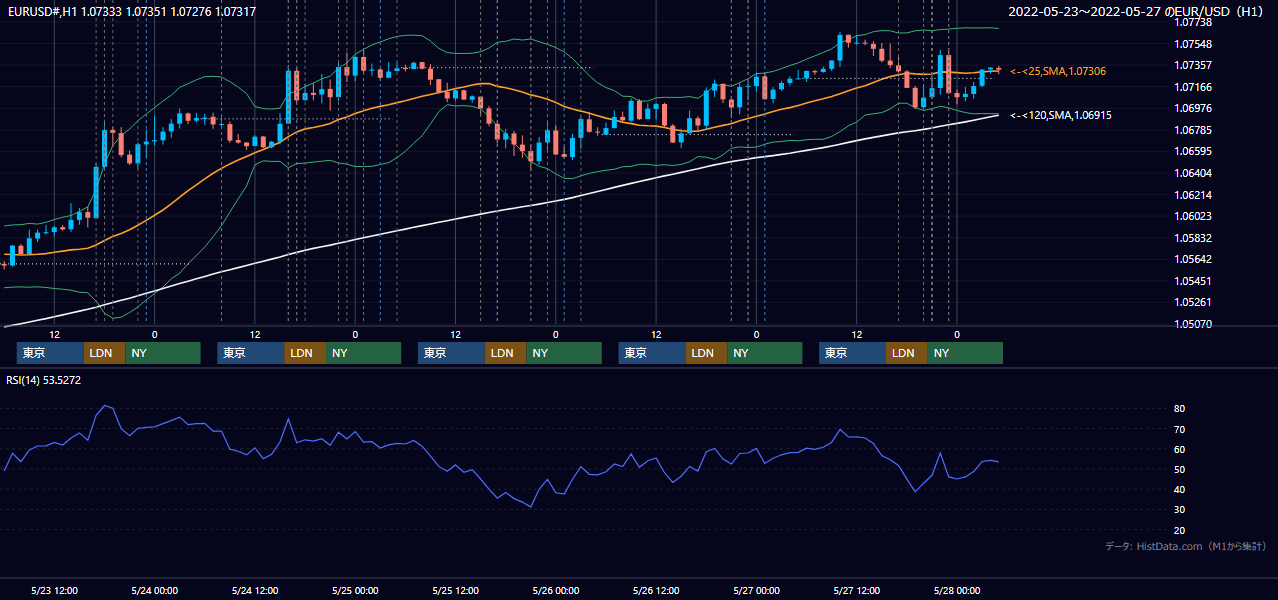Click RSI scale level 20
The width and height of the screenshot is (1278, 600).
[1180, 530]
